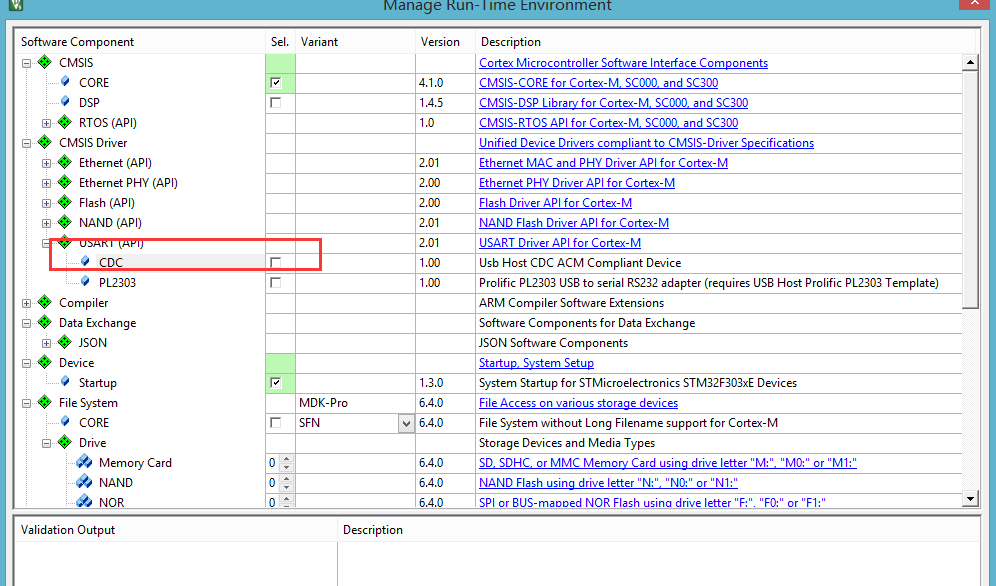The height and width of the screenshot is (586, 996).
Task: Click the blue component icon beside DSP
Action: pos(65,102)
